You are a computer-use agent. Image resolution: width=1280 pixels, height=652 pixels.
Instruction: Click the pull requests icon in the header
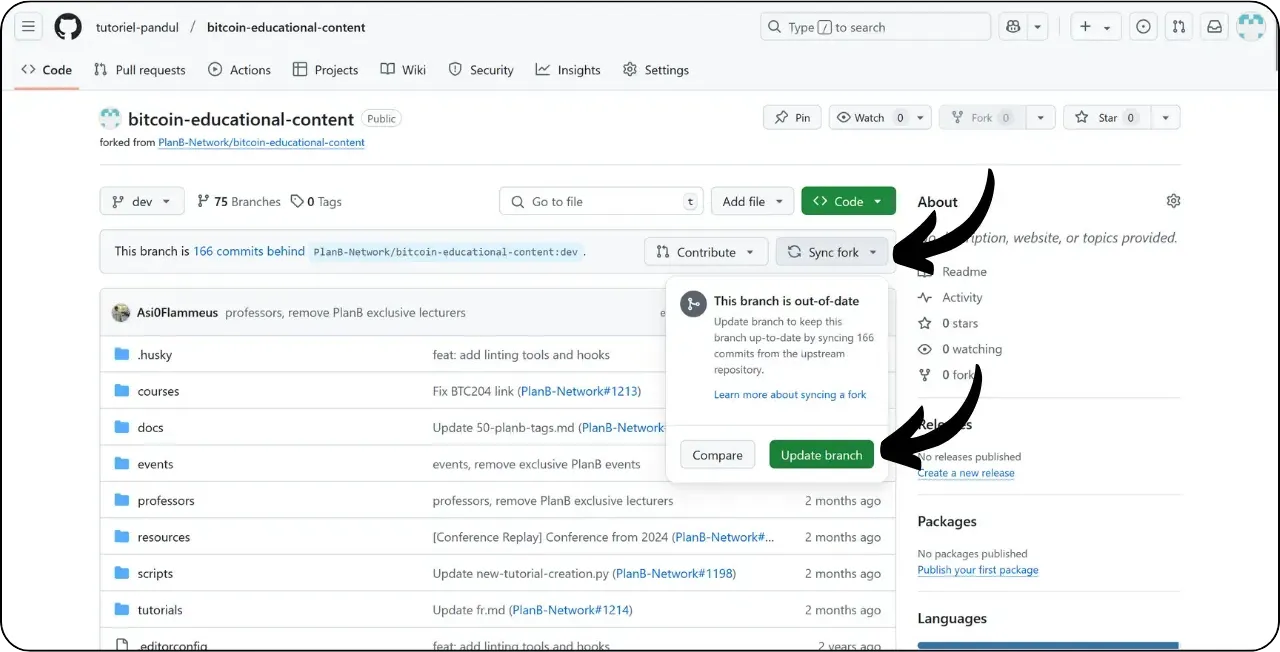pyautogui.click(x=1178, y=27)
